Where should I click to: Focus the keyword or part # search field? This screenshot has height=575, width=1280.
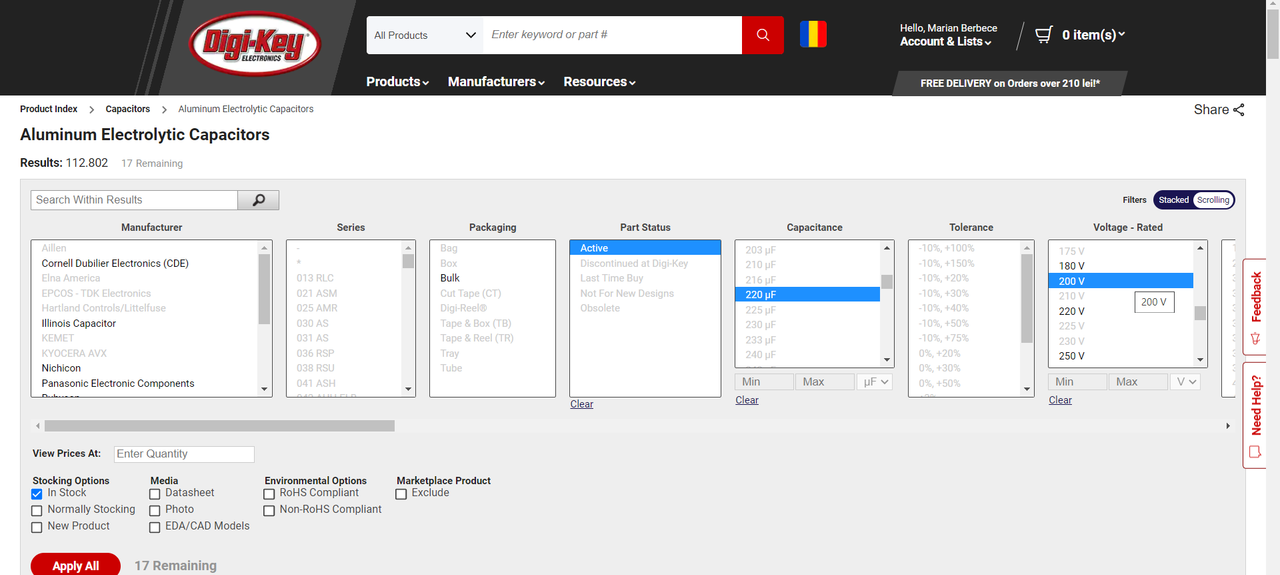[613, 35]
